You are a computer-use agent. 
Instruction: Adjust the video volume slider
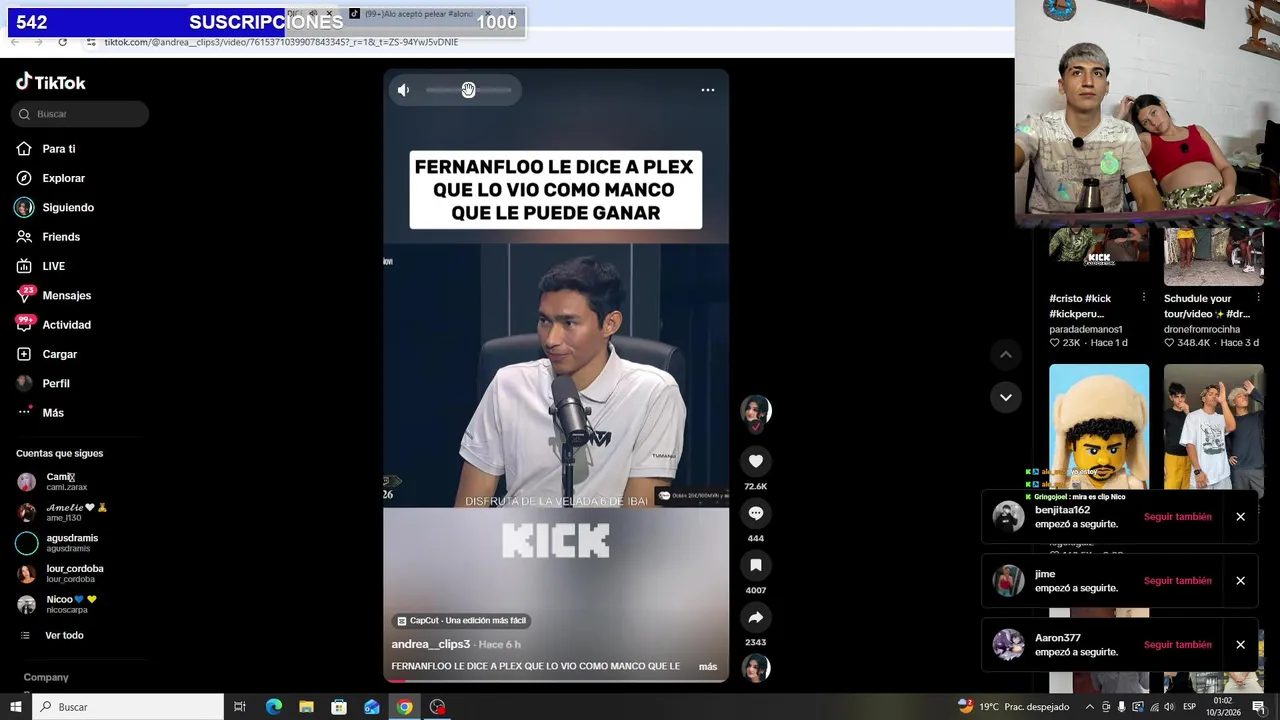coord(468,90)
